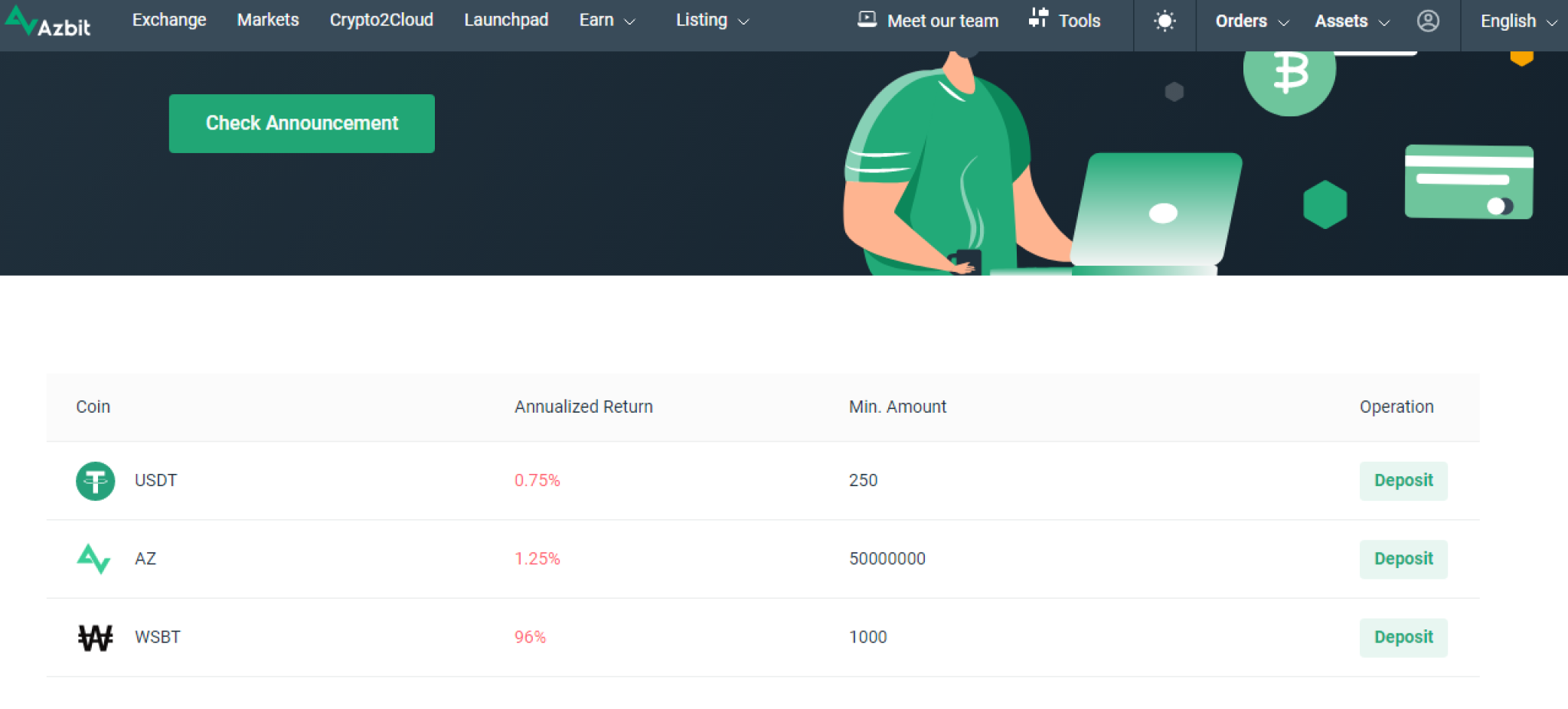1568x709 pixels.
Task: Select the WSBT Deposit option
Action: (x=1403, y=637)
